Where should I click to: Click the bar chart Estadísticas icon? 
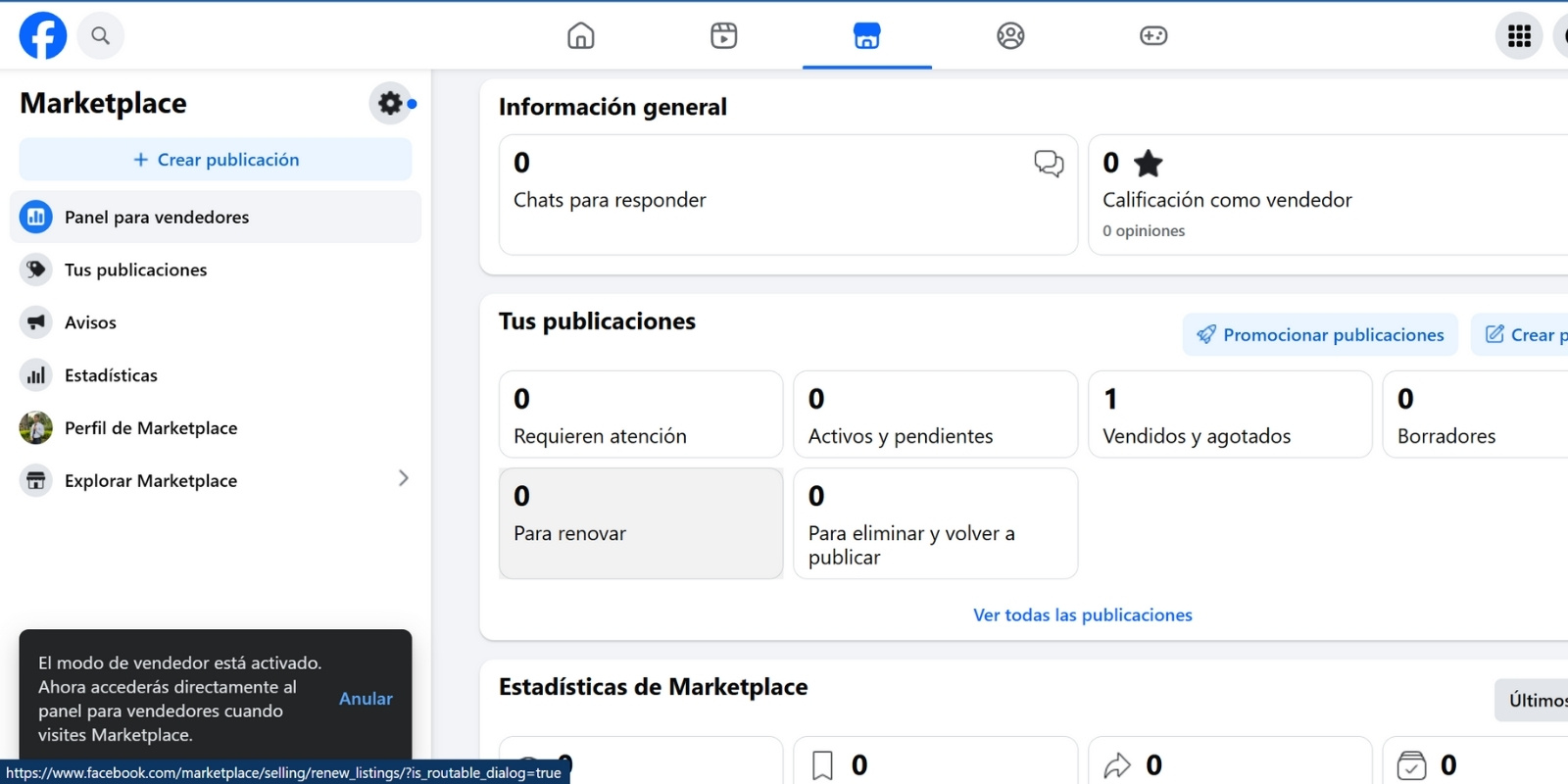[36, 375]
